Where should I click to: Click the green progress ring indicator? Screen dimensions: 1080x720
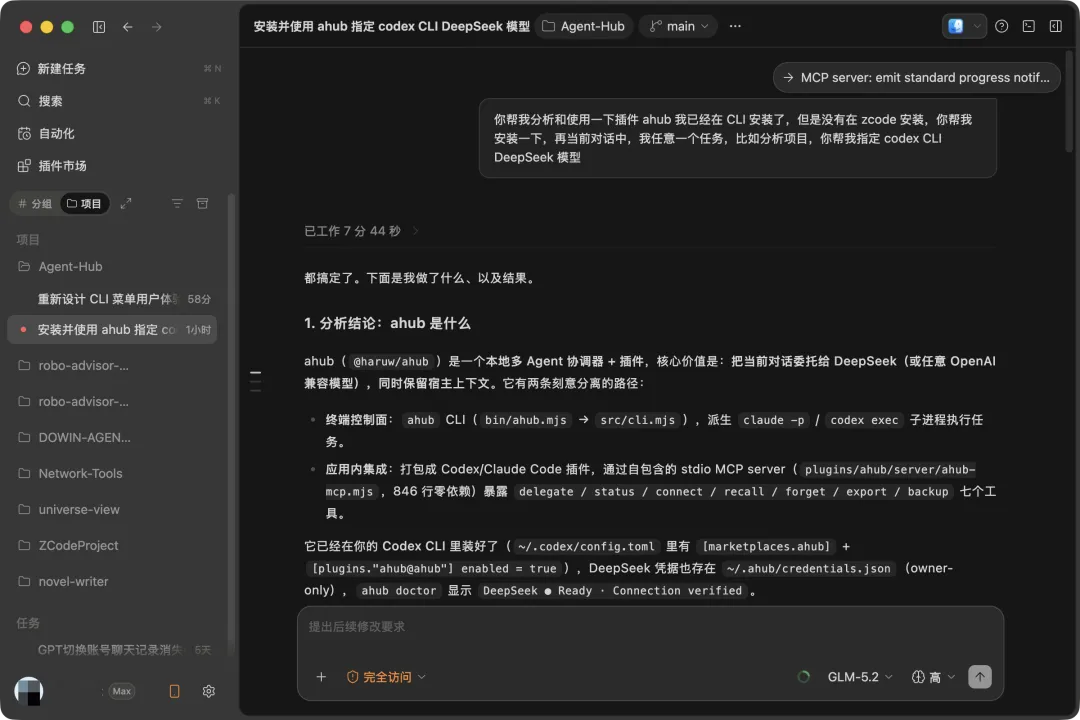tap(803, 677)
